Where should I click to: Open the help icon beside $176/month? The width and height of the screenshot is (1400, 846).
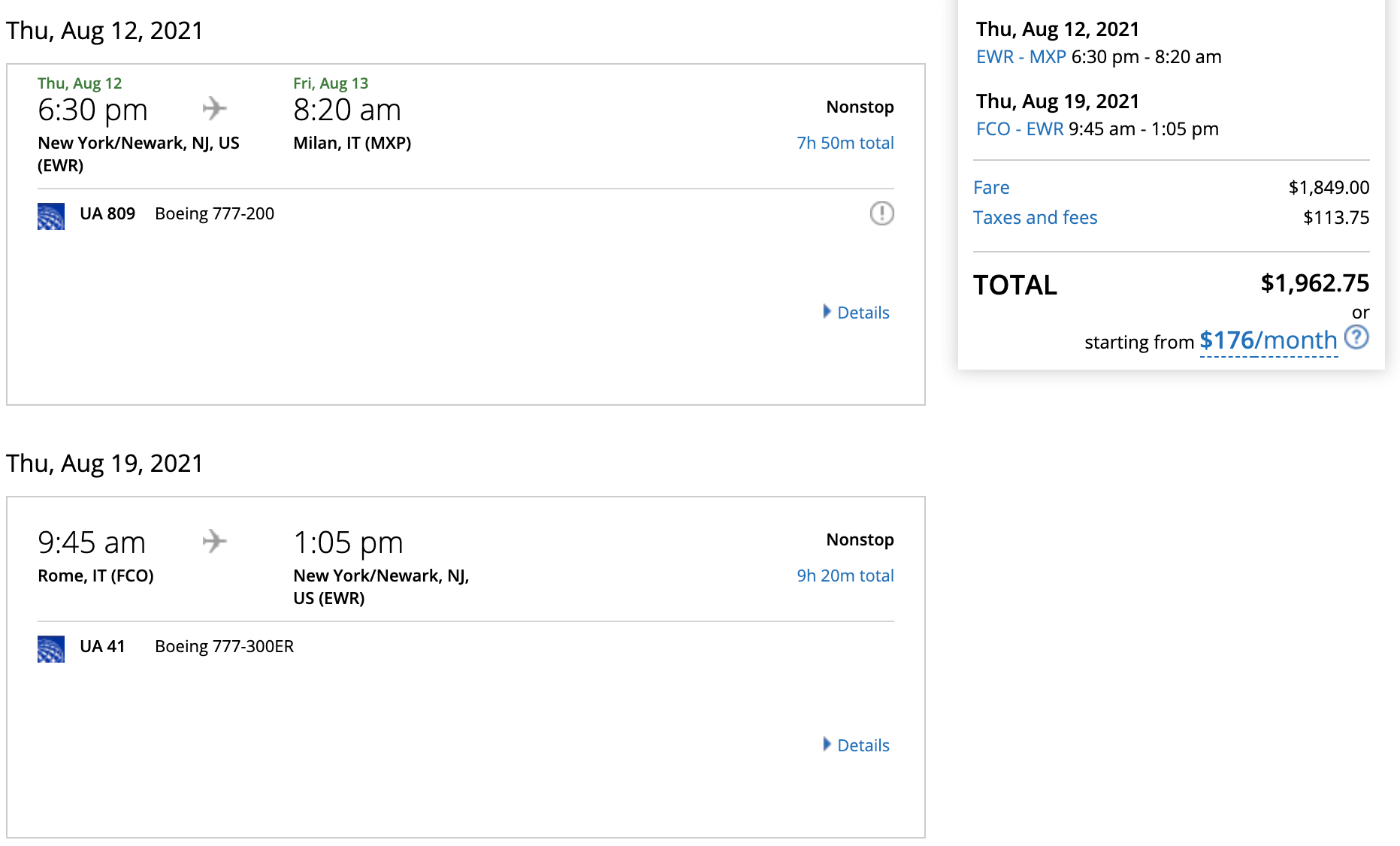(x=1356, y=337)
